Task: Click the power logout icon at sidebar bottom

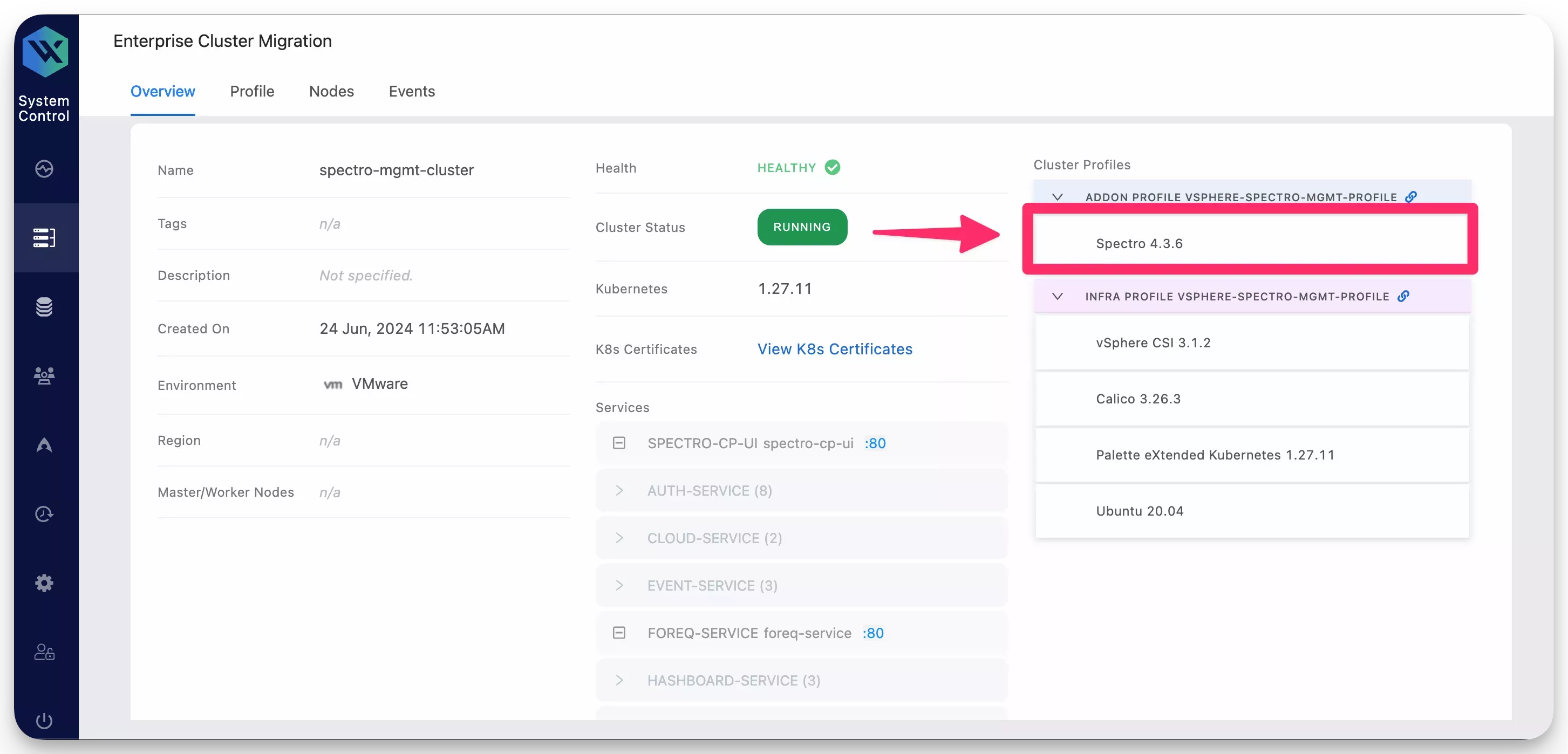Action: [44, 721]
